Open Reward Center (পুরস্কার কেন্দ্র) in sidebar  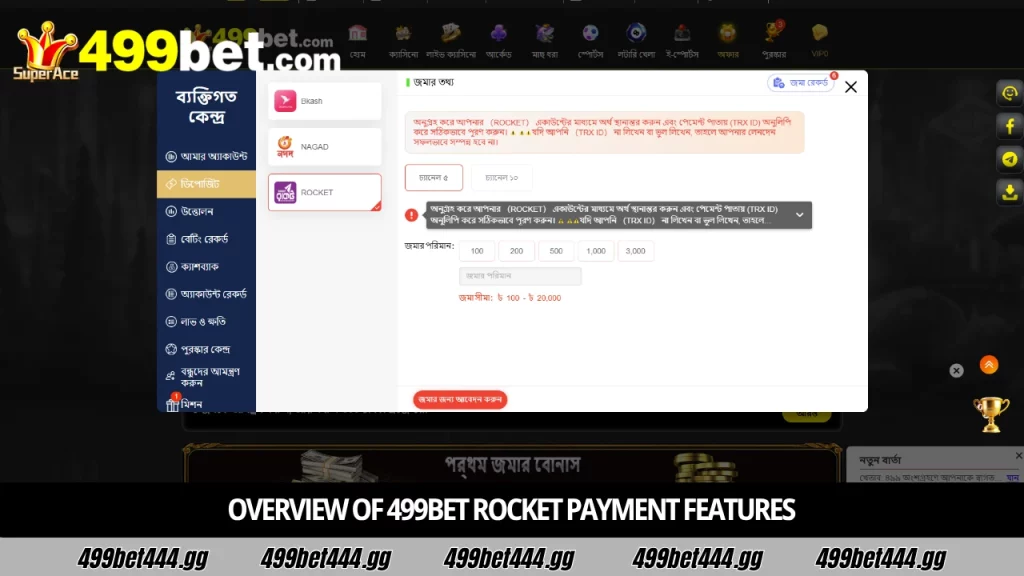click(x=206, y=349)
